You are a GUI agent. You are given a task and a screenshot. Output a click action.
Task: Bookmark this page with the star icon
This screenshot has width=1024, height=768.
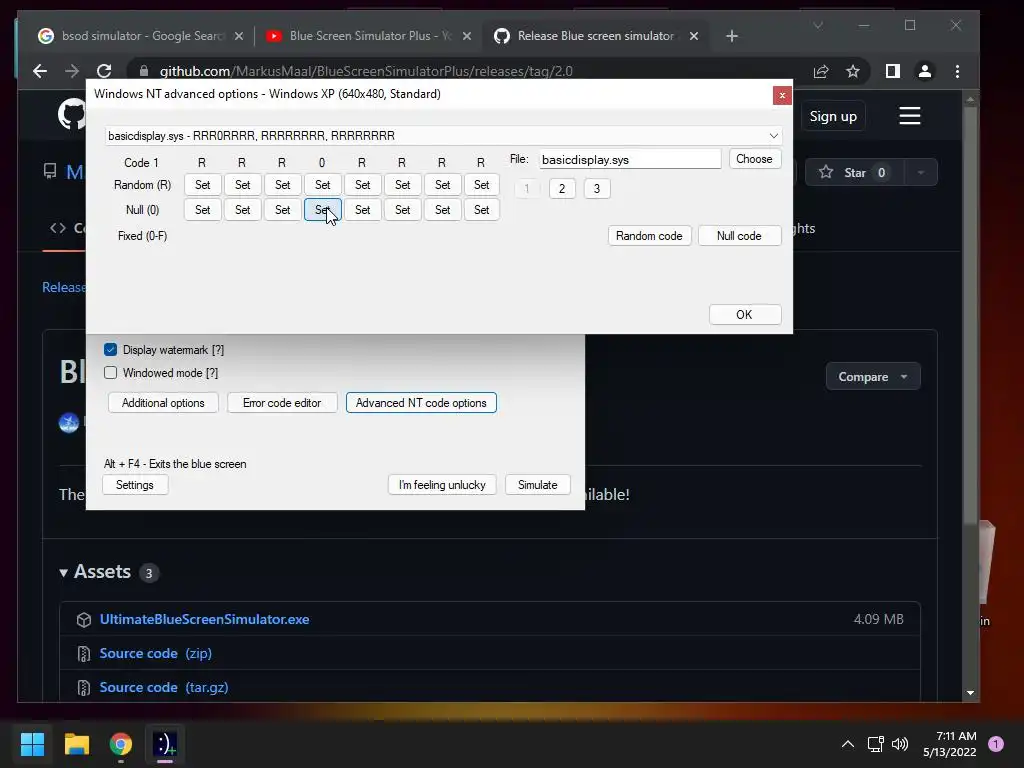(x=853, y=71)
